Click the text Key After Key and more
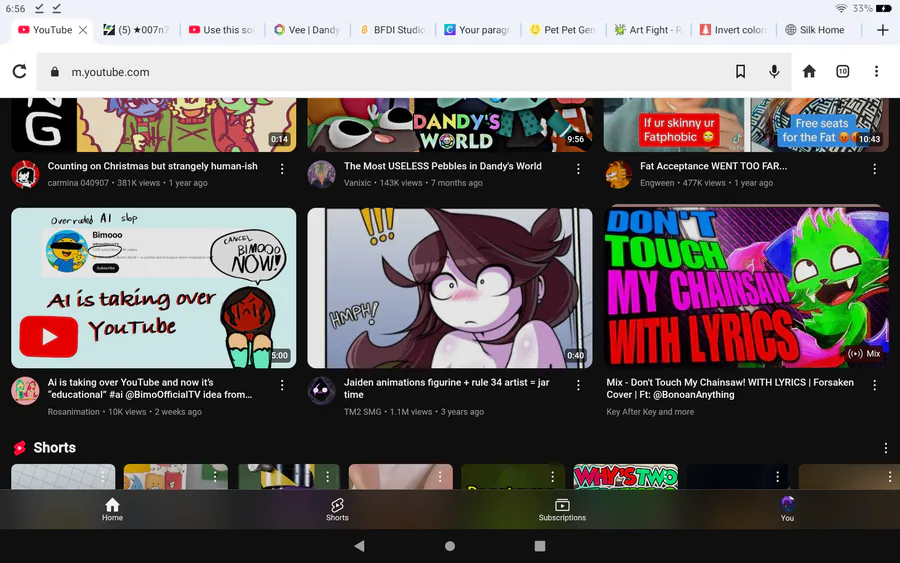This screenshot has width=900, height=563. click(x=650, y=411)
